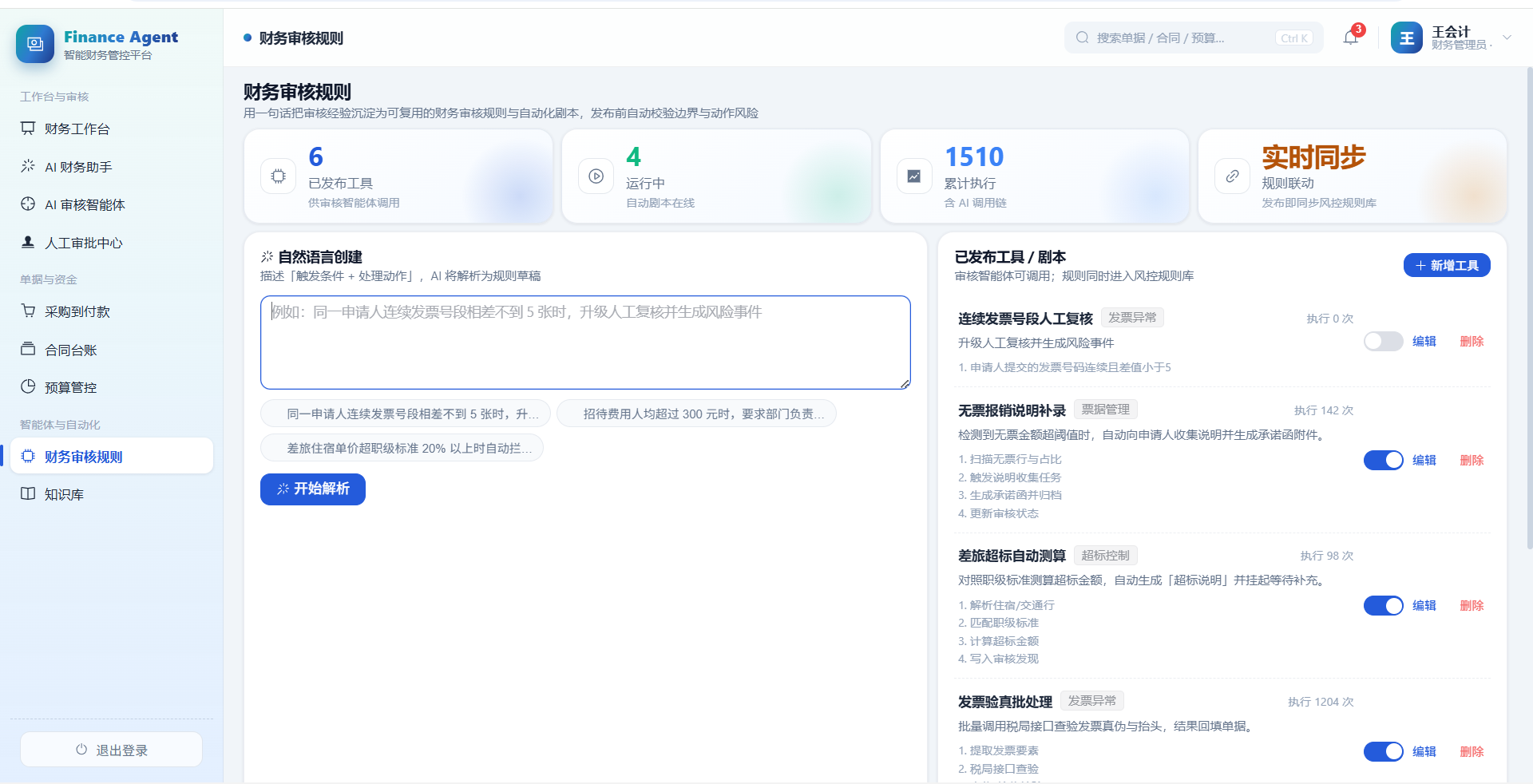Click the Finance Agent logo icon
The width and height of the screenshot is (1533, 784).
click(x=35, y=44)
